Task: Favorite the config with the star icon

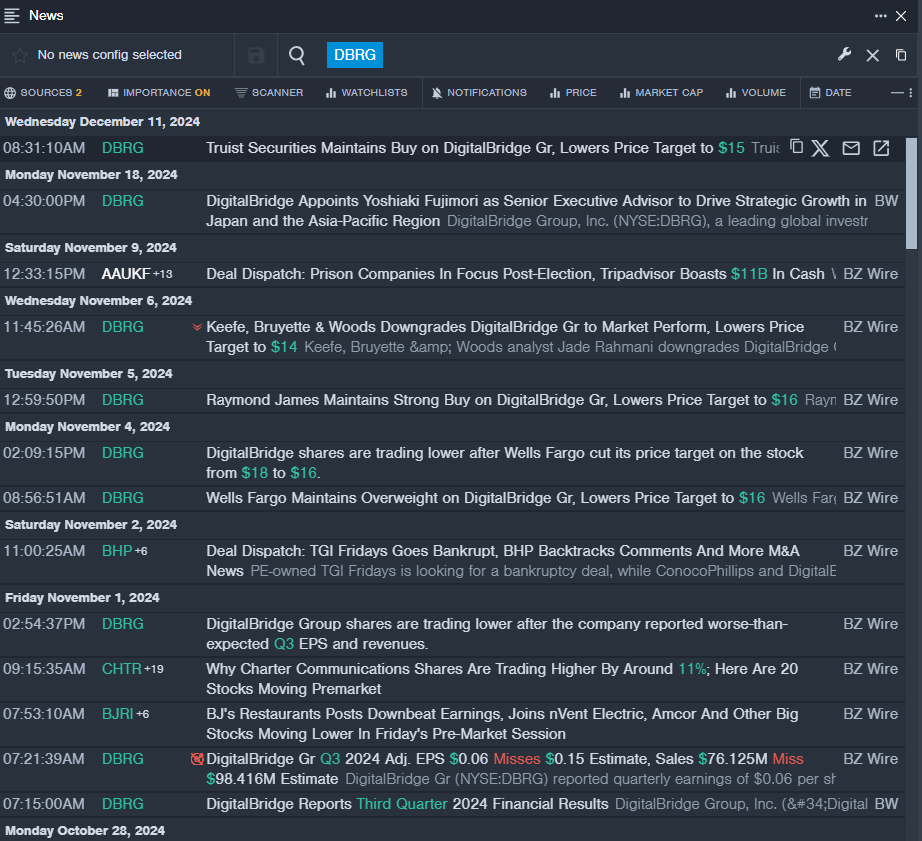Action: tap(20, 55)
